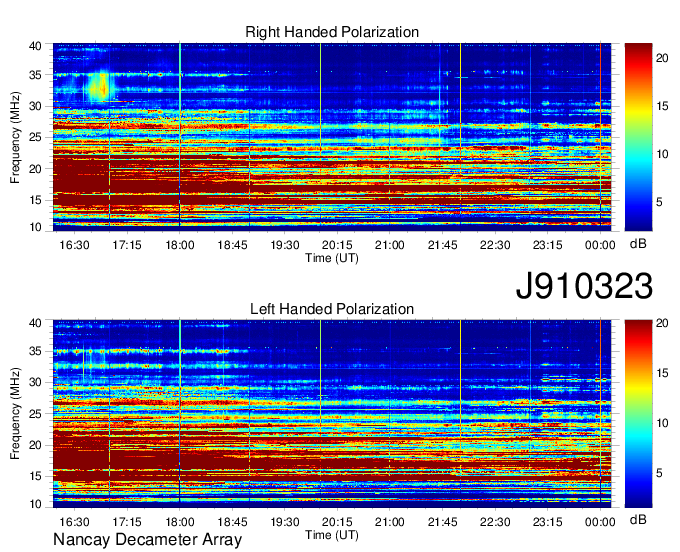Click the 22:30 time tick in the Left Handed plot

tap(495, 522)
